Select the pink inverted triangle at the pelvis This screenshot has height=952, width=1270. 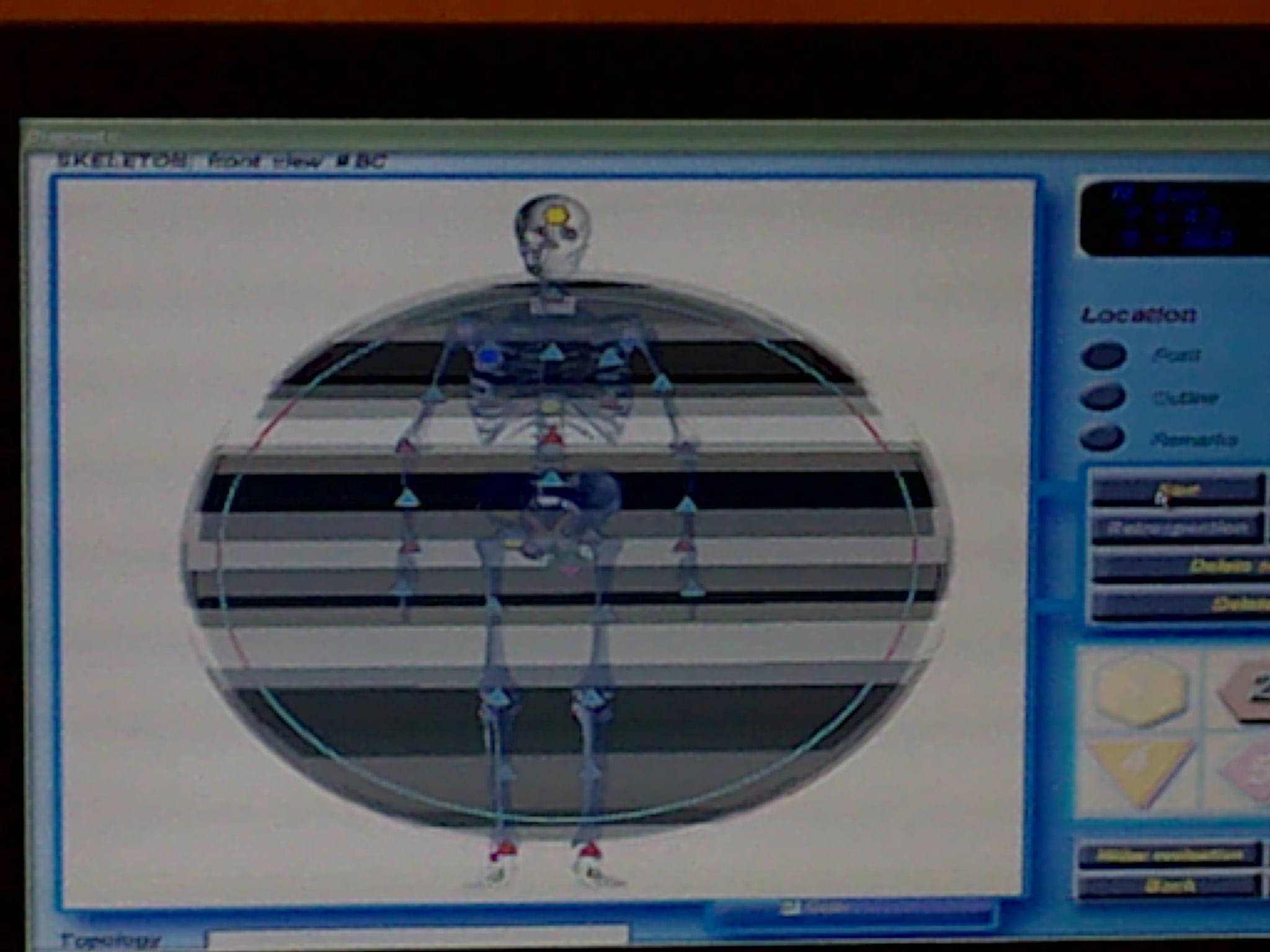[569, 570]
